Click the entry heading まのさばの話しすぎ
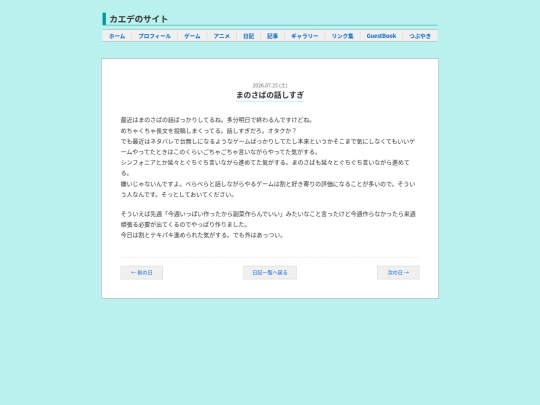The image size is (540, 405). coord(270,95)
